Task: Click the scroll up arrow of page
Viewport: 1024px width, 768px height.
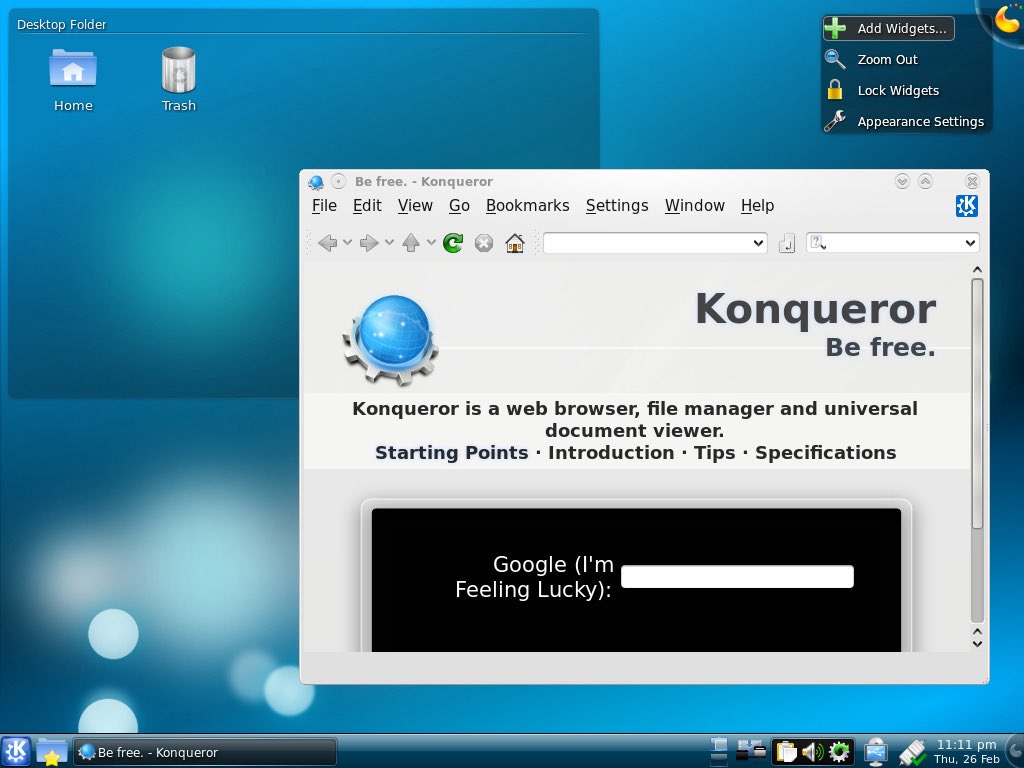Action: (977, 270)
